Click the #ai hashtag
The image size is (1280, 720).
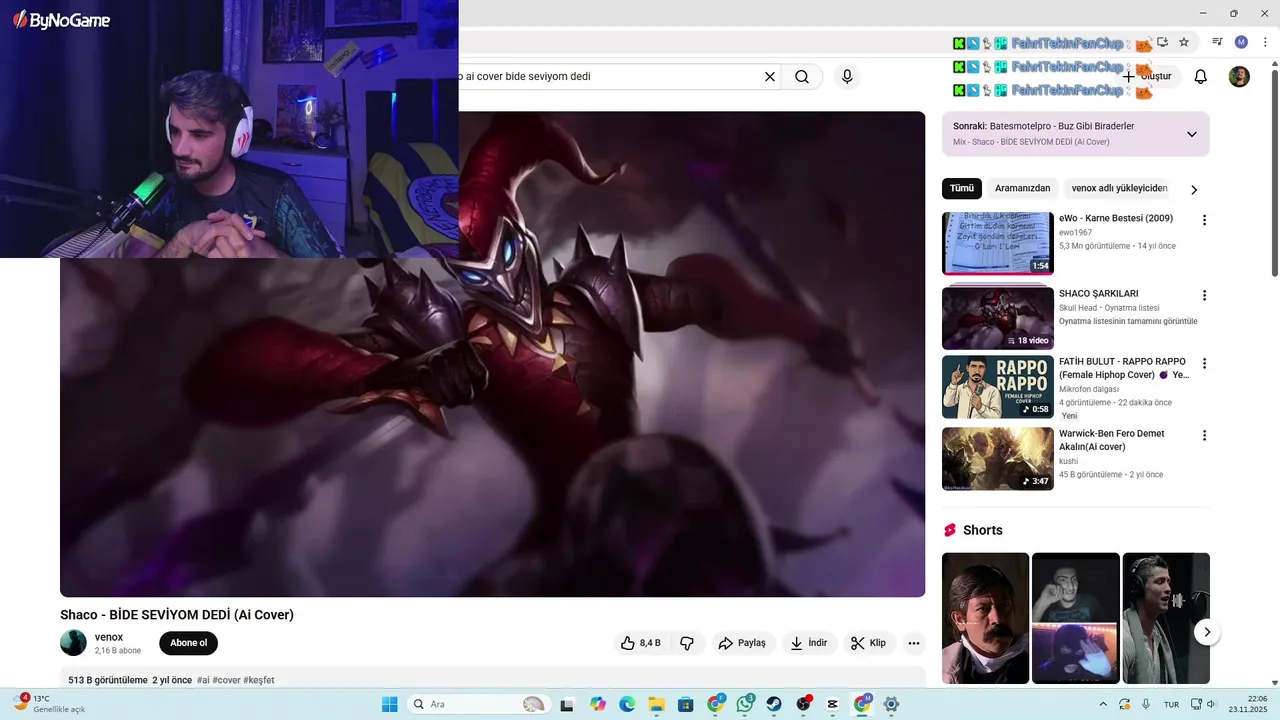point(203,680)
